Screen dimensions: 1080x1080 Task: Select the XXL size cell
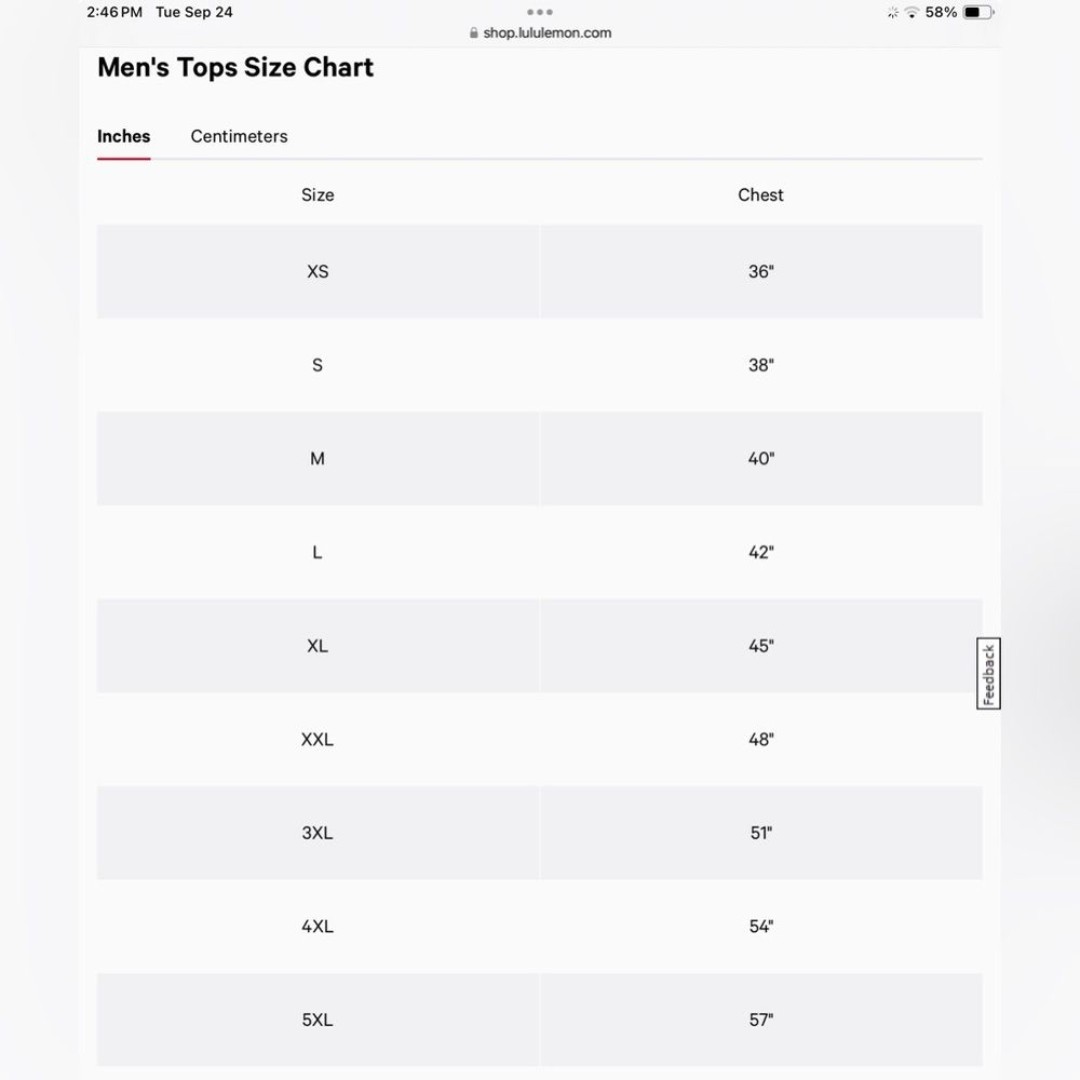pos(318,739)
